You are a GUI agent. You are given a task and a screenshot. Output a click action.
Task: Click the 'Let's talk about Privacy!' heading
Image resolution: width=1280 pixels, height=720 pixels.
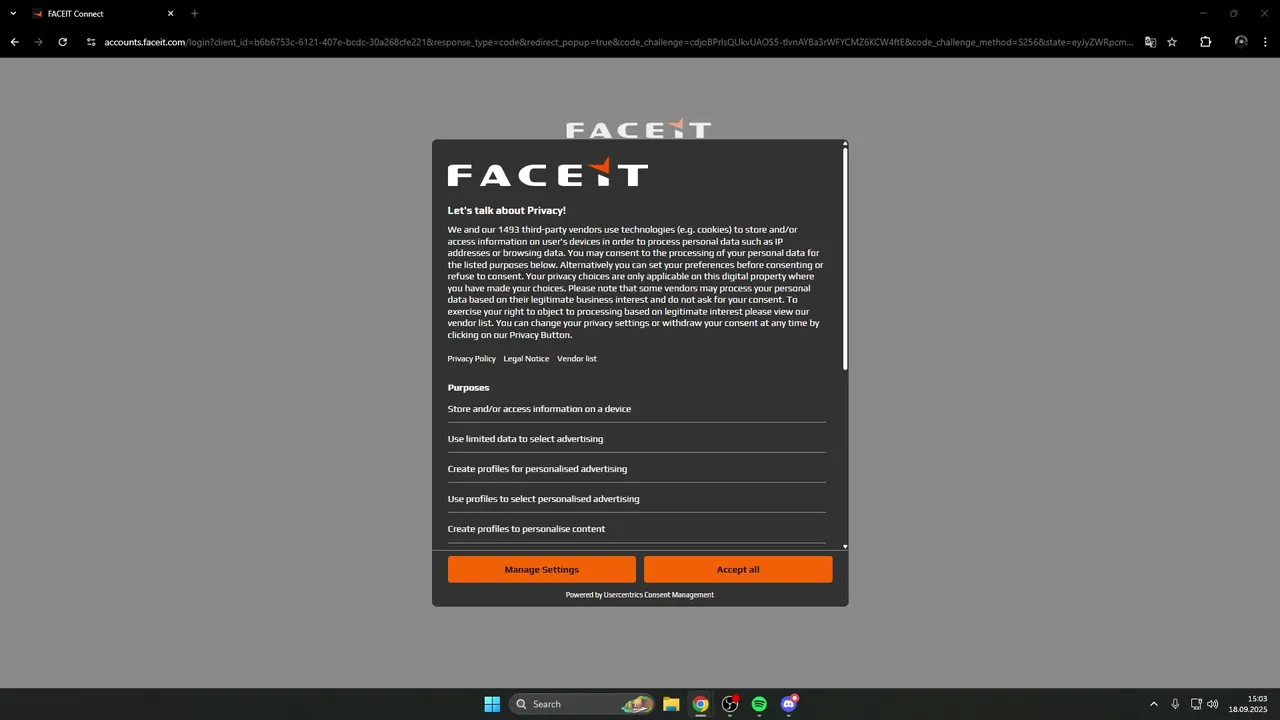click(x=506, y=211)
